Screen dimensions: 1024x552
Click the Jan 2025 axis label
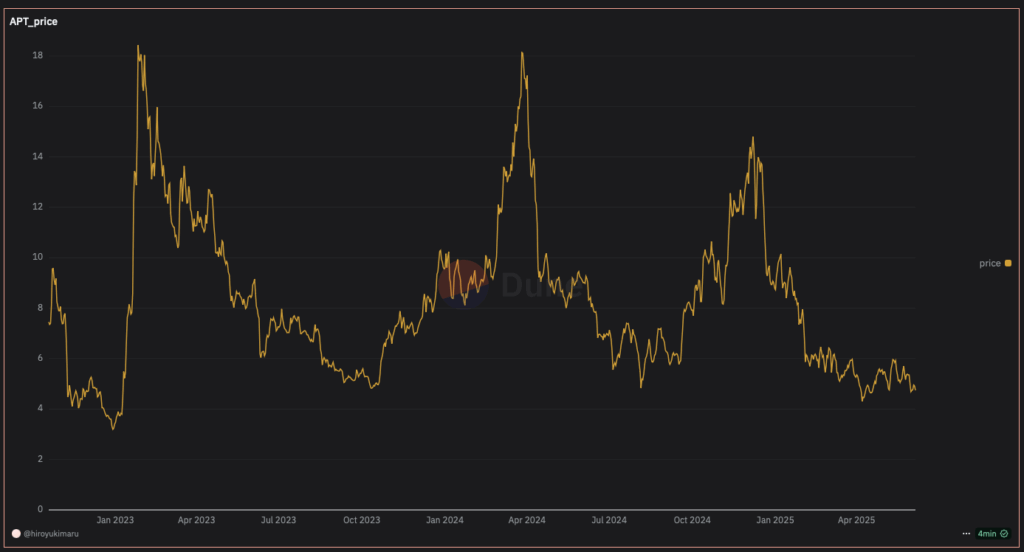pyautogui.click(x=775, y=520)
